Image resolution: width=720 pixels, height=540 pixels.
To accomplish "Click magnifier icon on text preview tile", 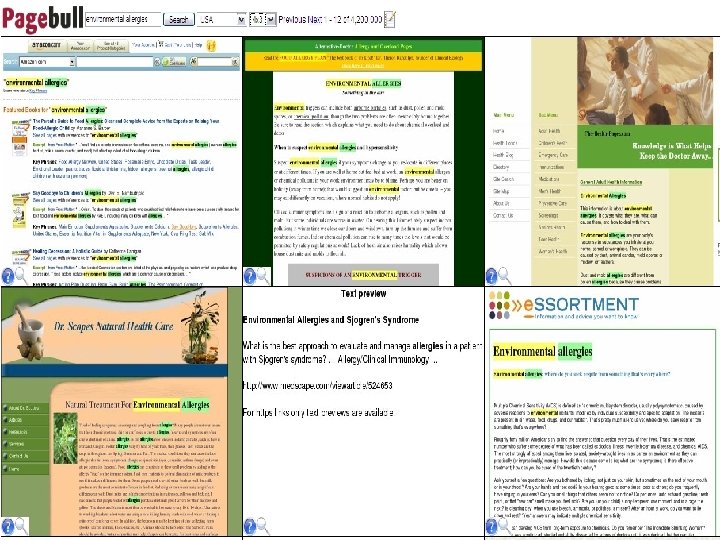I will click(263, 526).
